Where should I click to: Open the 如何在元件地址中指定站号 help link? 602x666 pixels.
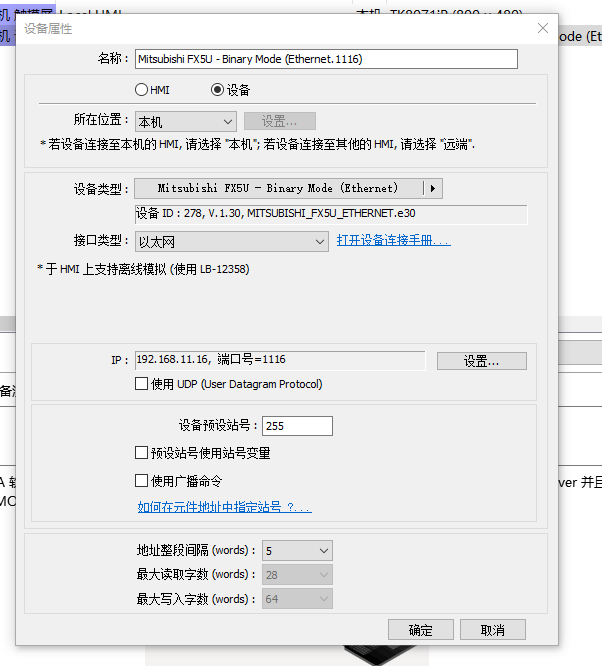click(224, 508)
